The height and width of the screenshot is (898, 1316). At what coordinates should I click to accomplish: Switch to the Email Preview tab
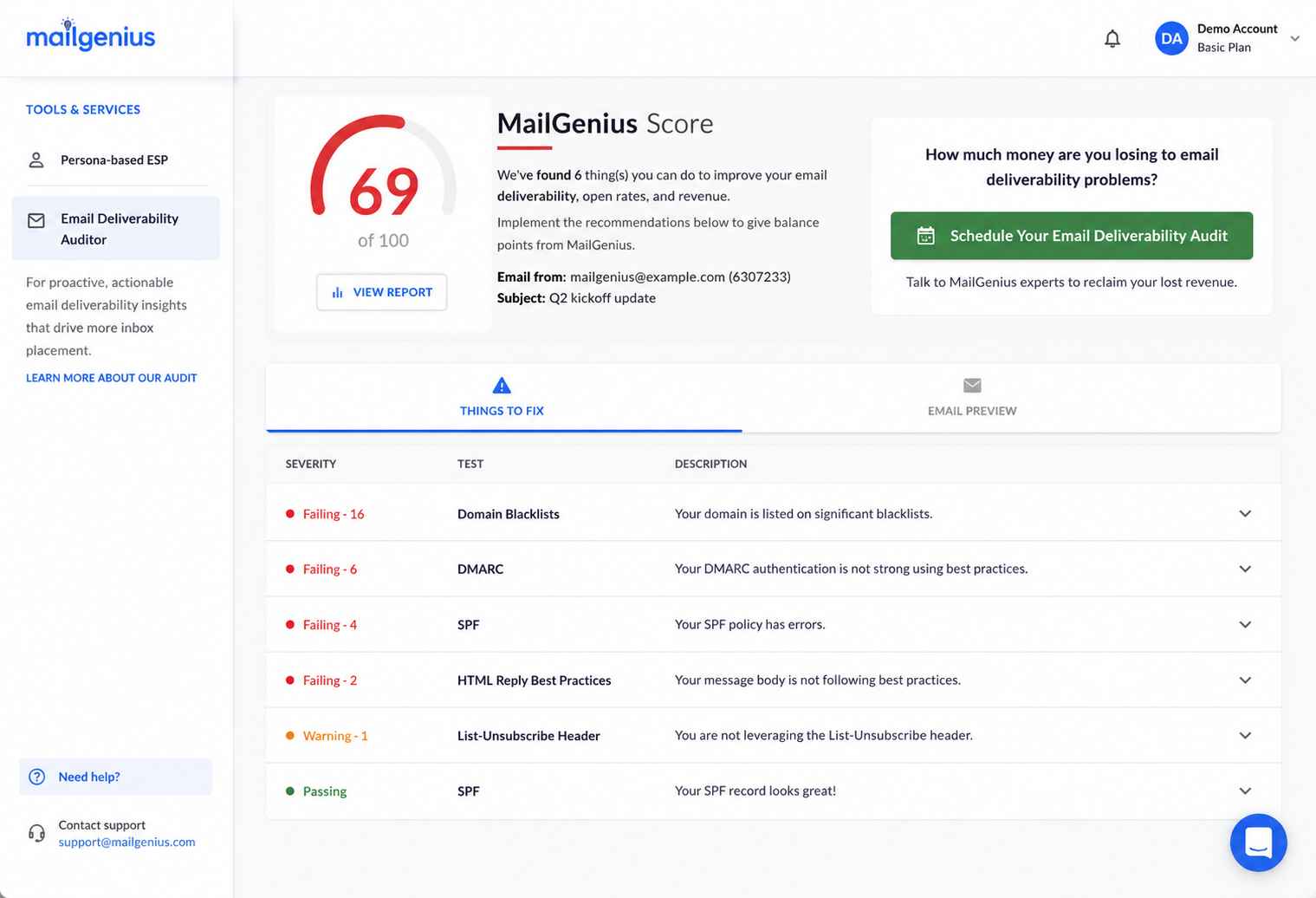point(972,397)
